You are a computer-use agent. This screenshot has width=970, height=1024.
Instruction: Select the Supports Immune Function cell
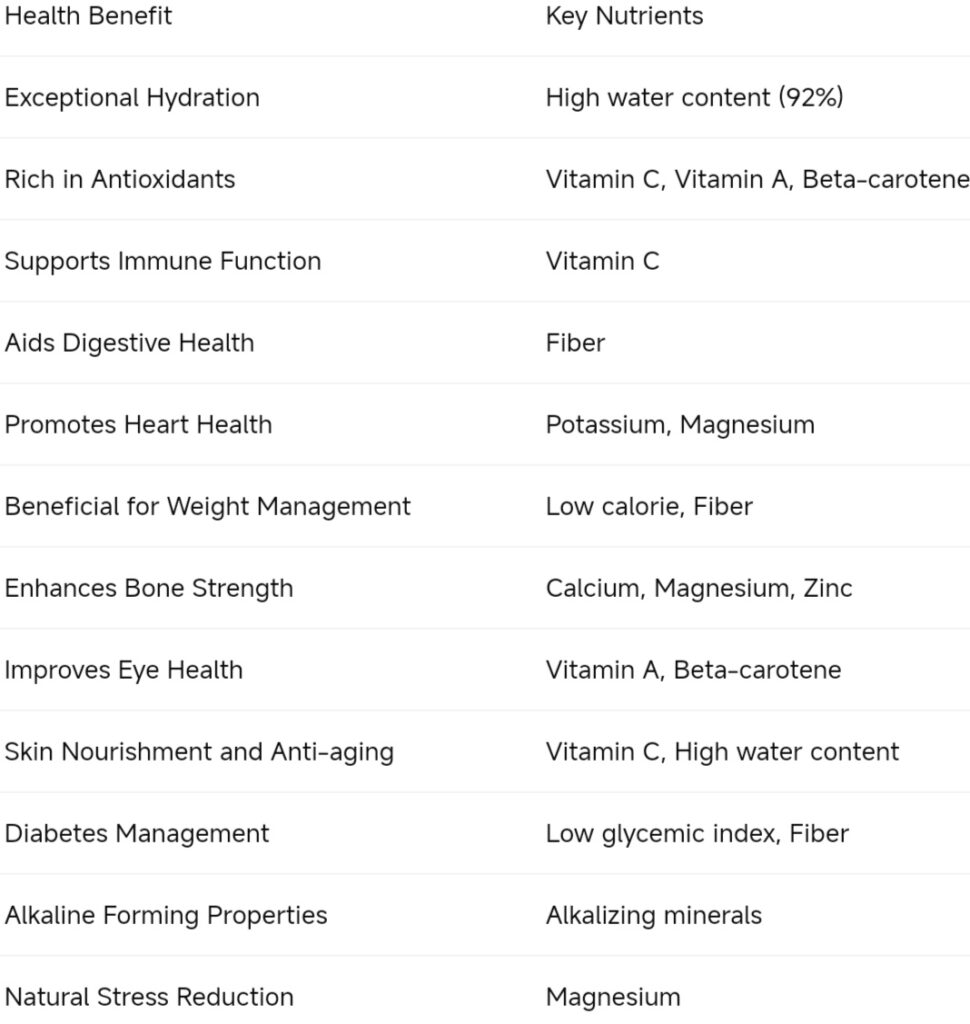[163, 261]
